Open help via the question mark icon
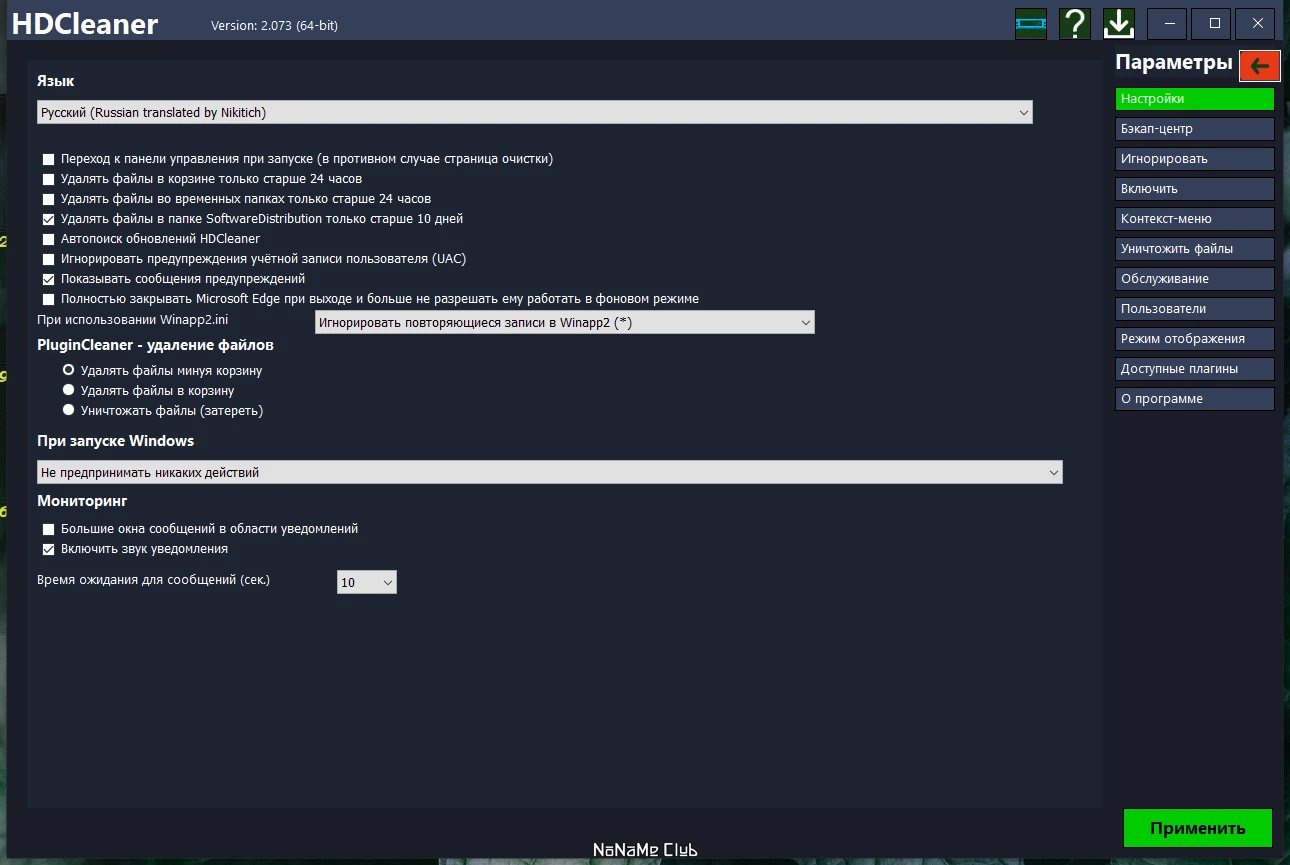The width and height of the screenshot is (1290, 865). [x=1074, y=23]
